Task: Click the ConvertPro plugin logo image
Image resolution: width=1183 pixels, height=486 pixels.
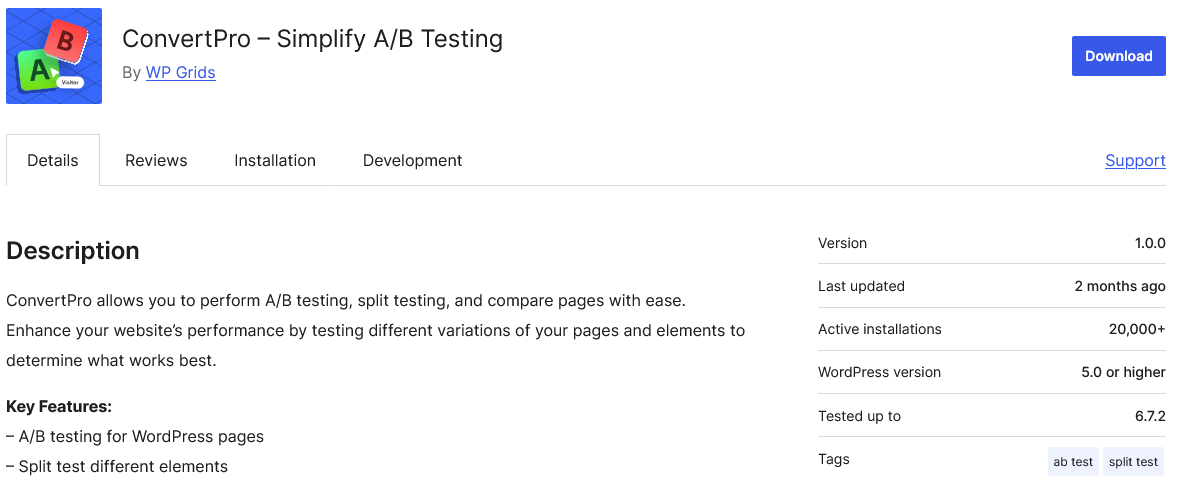Action: 54,56
